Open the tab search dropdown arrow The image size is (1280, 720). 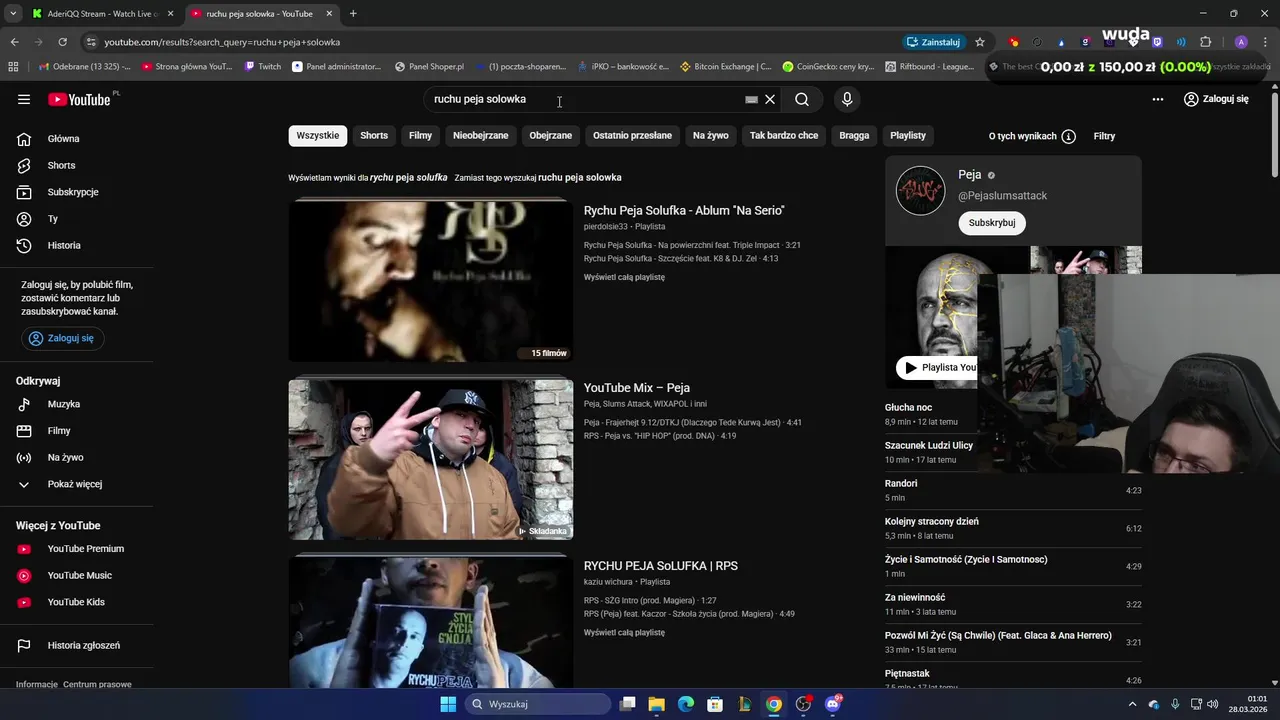(12, 14)
